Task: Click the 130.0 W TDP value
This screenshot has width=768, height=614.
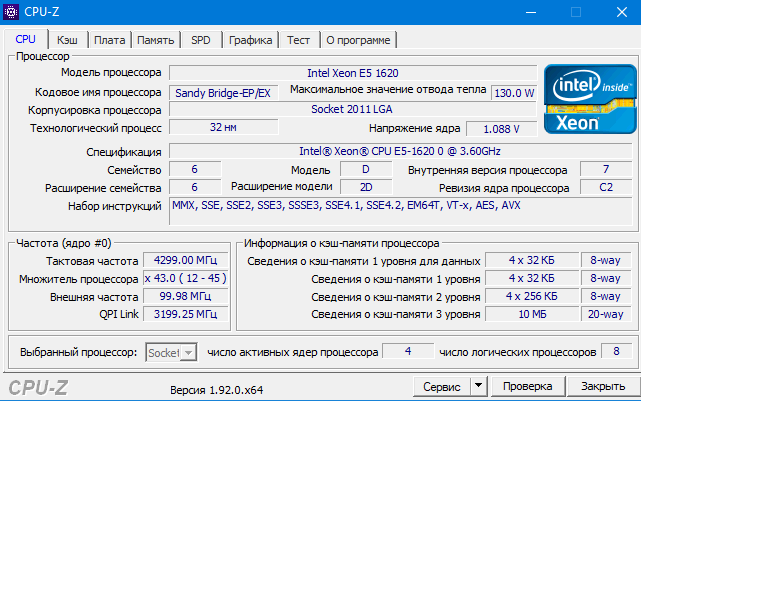Action: (514, 93)
